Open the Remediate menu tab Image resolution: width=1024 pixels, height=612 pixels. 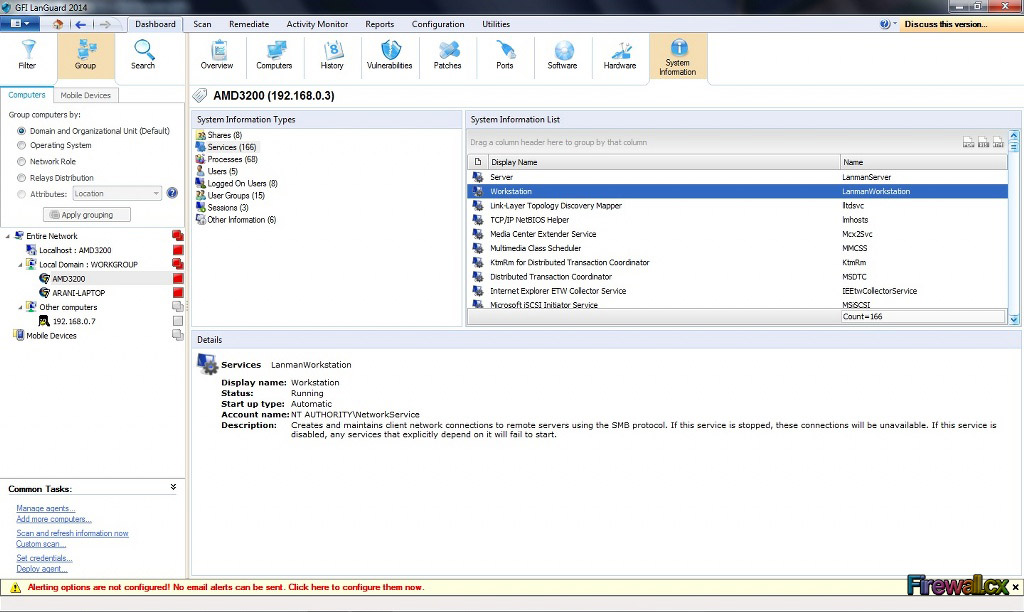point(249,24)
